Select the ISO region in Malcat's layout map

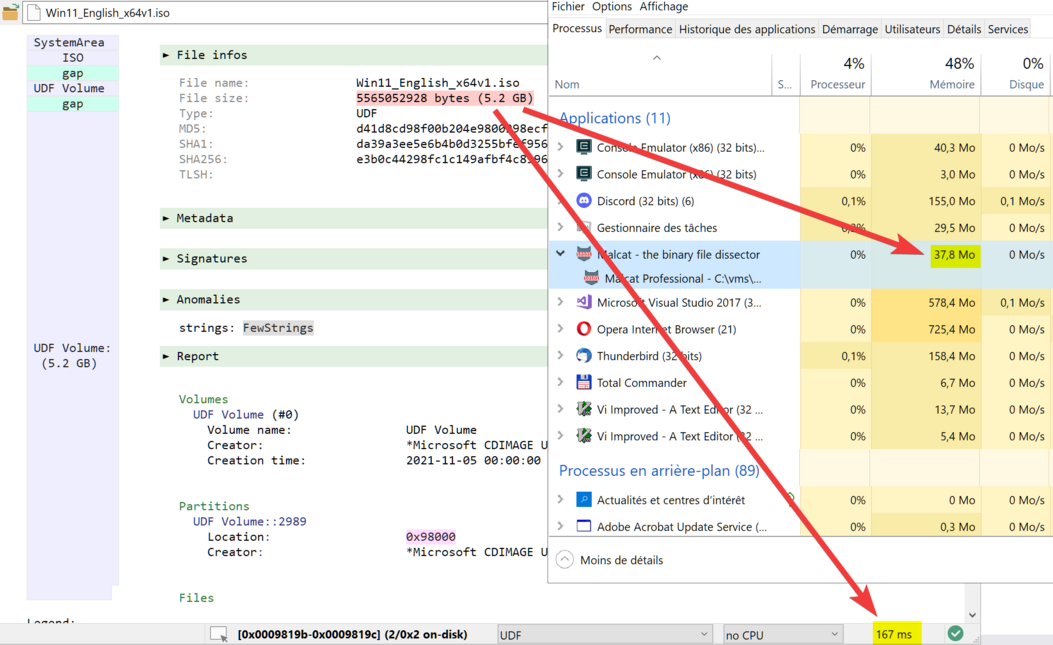pyautogui.click(x=73, y=58)
